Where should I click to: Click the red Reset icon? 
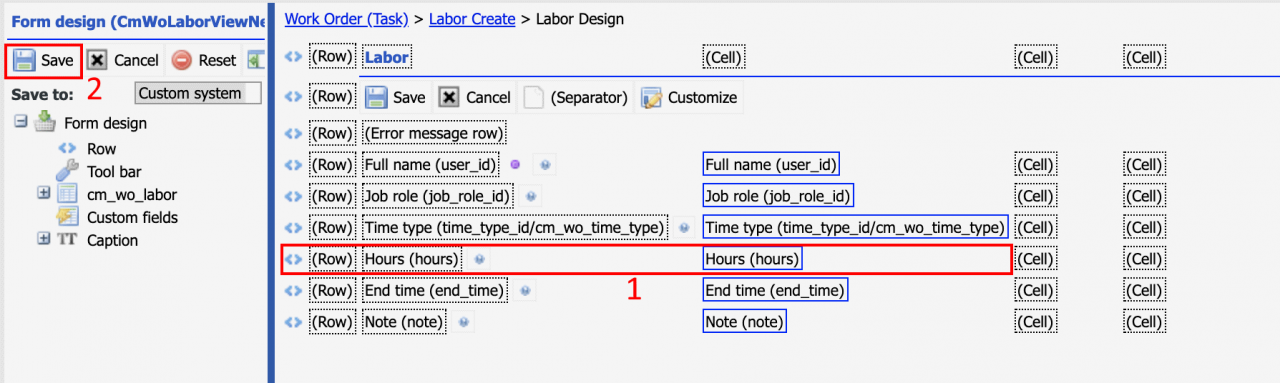tap(181, 60)
